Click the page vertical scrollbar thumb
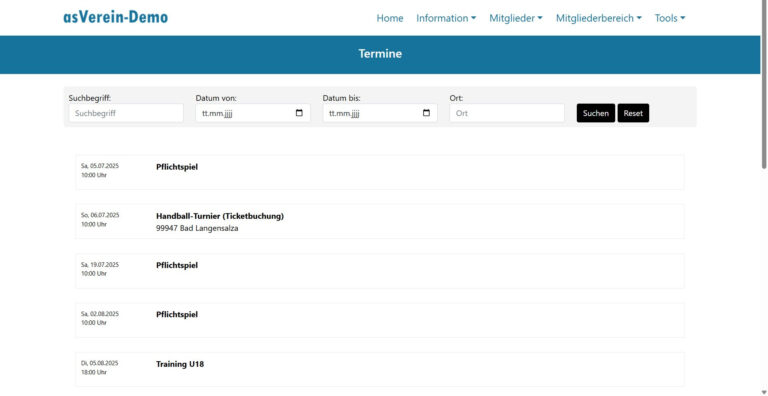The height and width of the screenshot is (396, 768). 764,84
